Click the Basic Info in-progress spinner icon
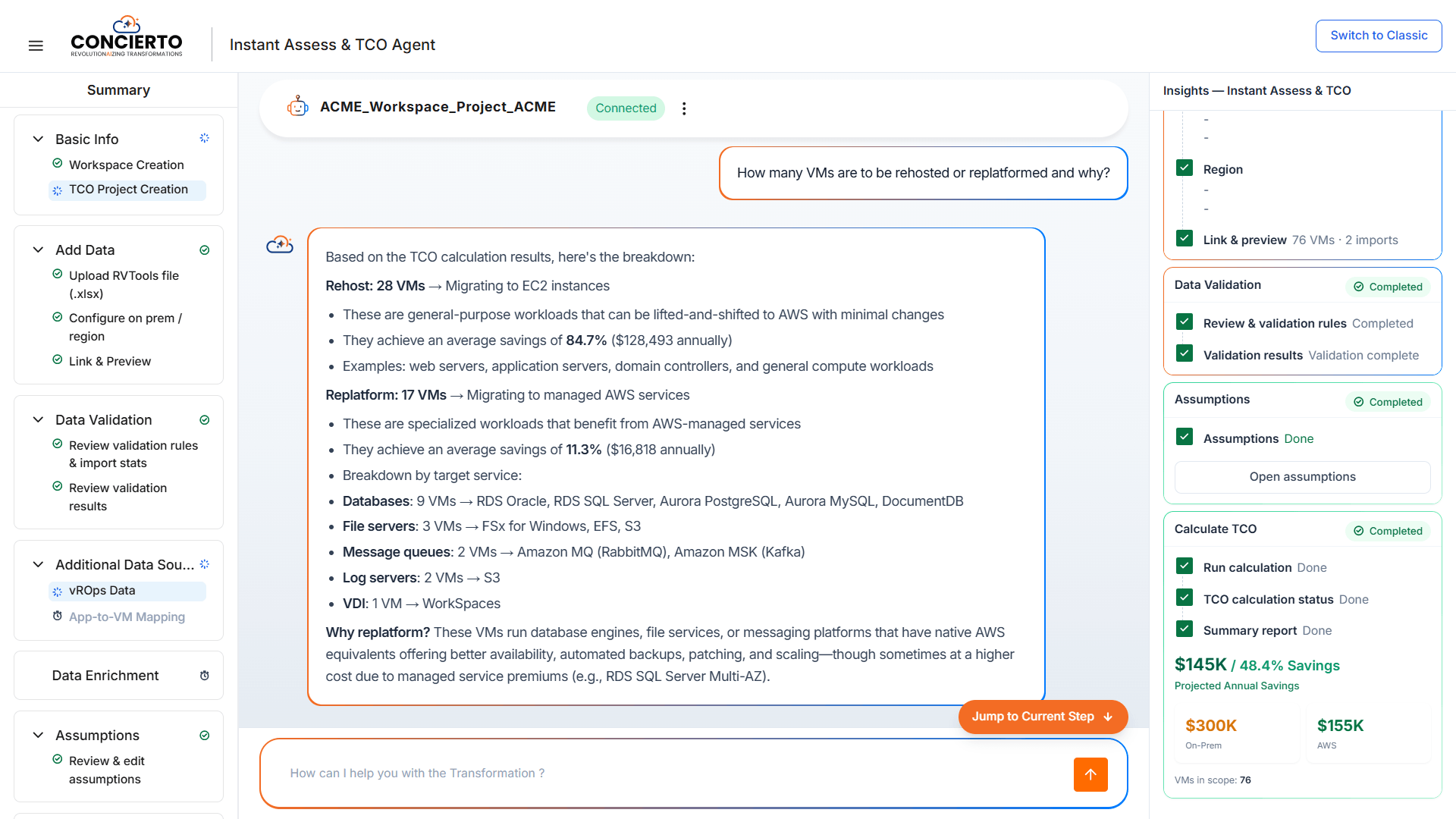The width and height of the screenshot is (1456, 819). [x=204, y=138]
